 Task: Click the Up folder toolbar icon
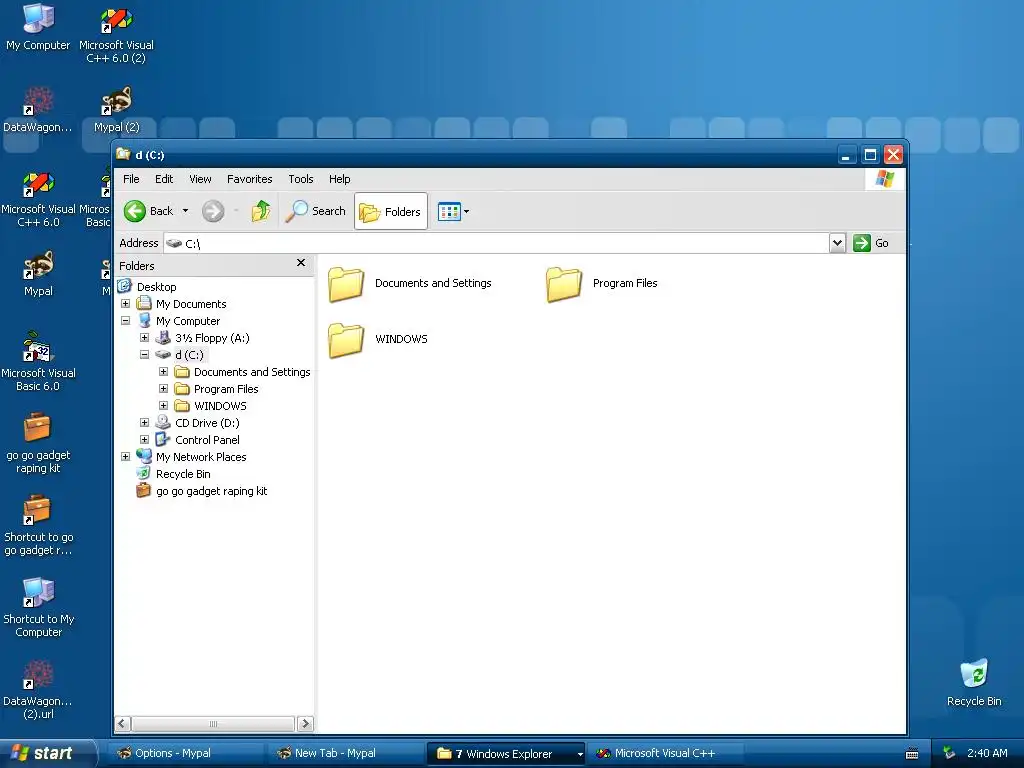[261, 211]
